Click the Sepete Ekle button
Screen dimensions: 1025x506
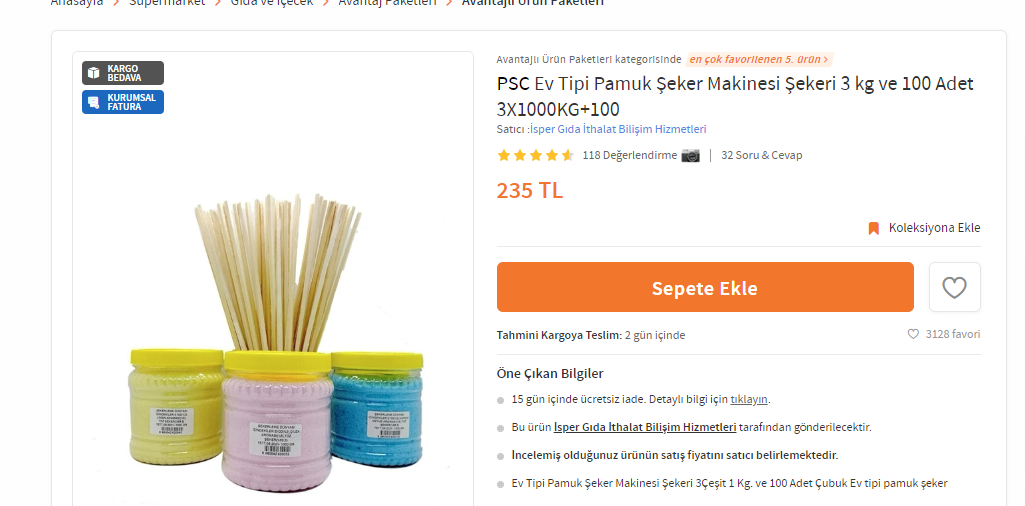tap(705, 287)
